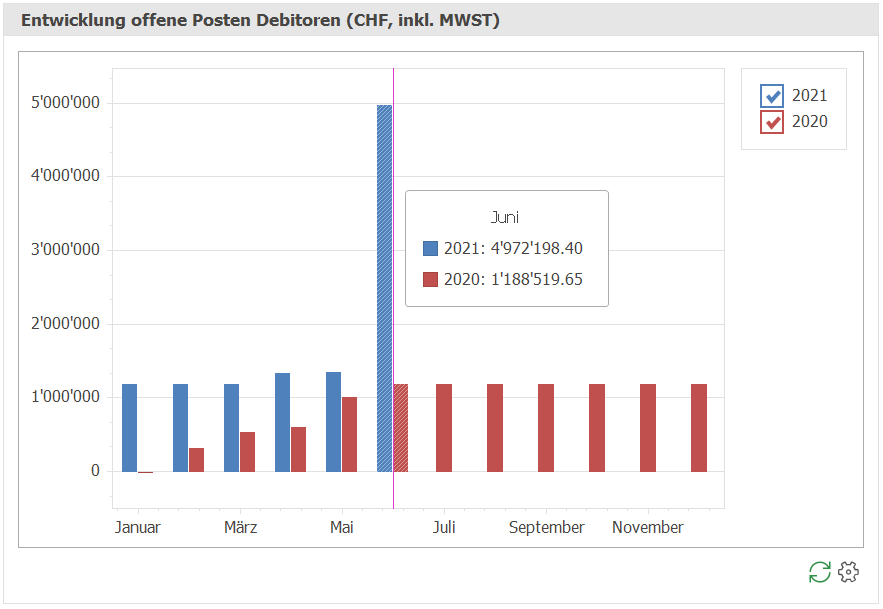
Task: Click the 2'000'000 y-axis value
Action: pyautogui.click(x=65, y=323)
